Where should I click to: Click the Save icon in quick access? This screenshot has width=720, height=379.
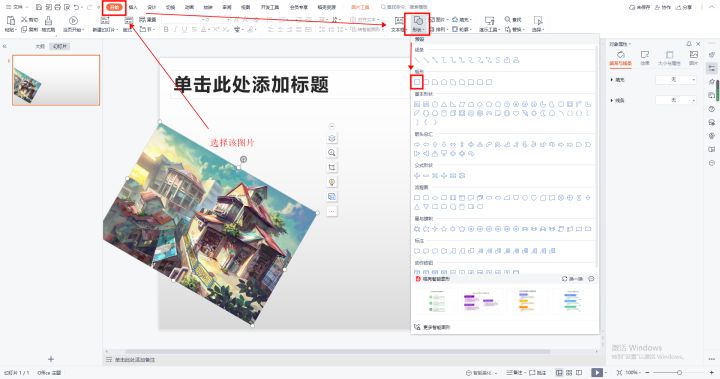click(39, 7)
